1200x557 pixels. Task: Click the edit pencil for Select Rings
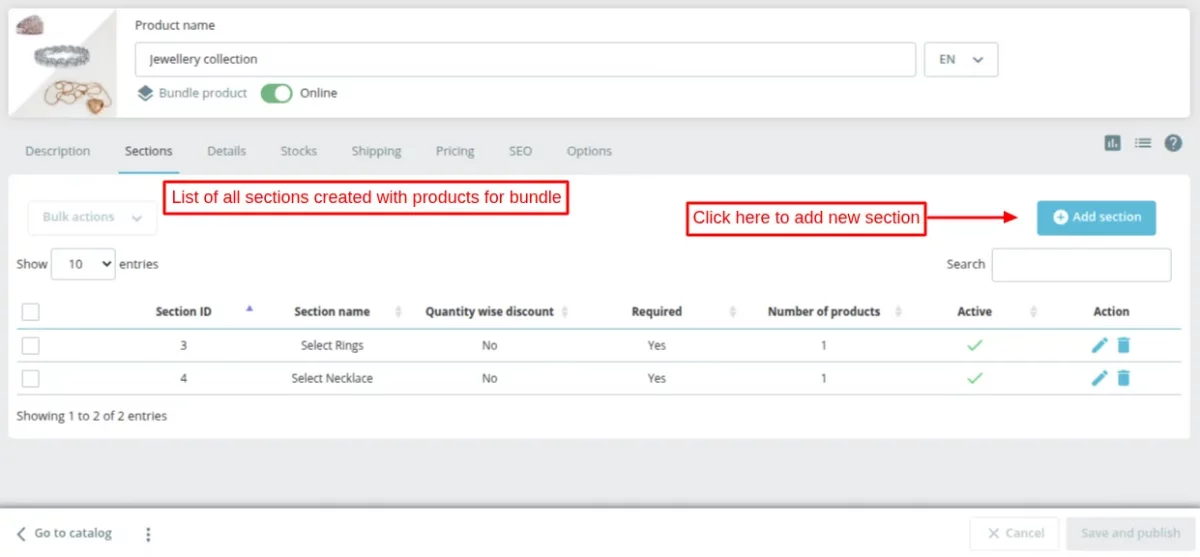click(1099, 345)
